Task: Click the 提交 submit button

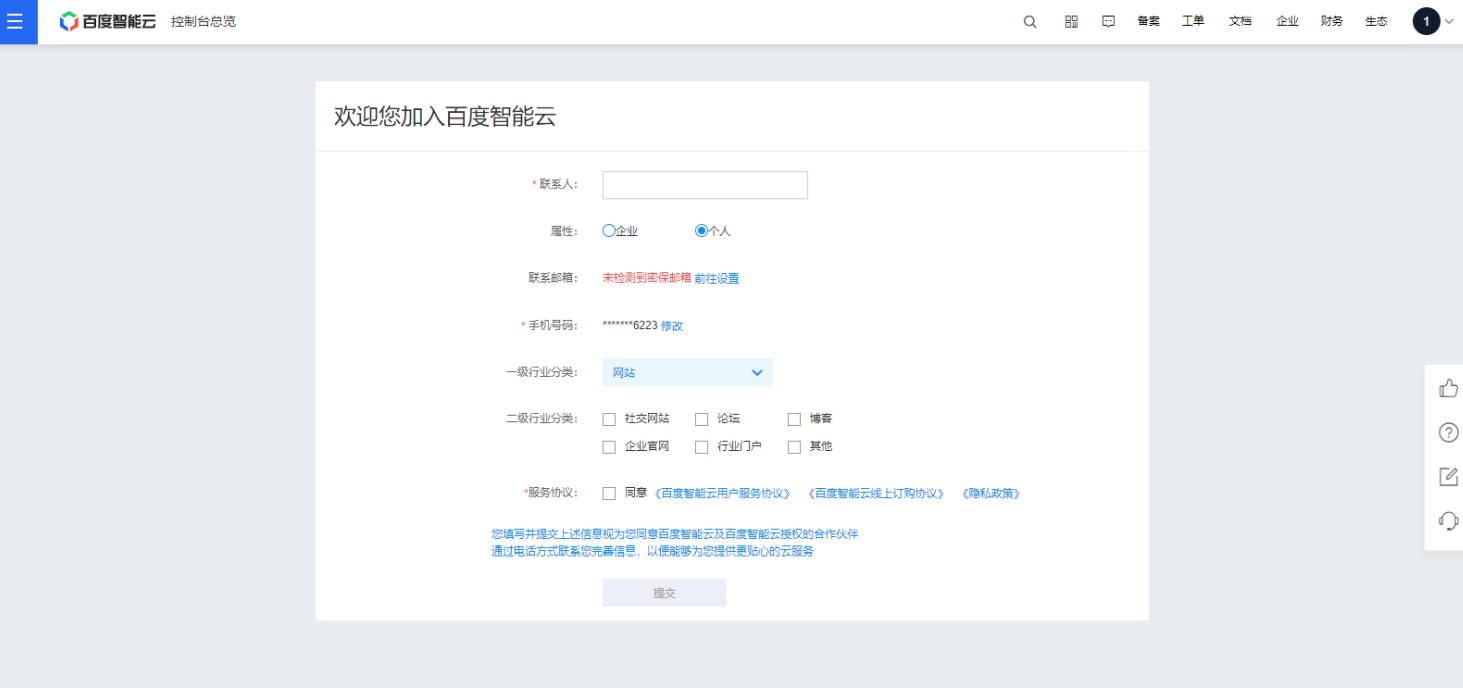Action: 664,593
